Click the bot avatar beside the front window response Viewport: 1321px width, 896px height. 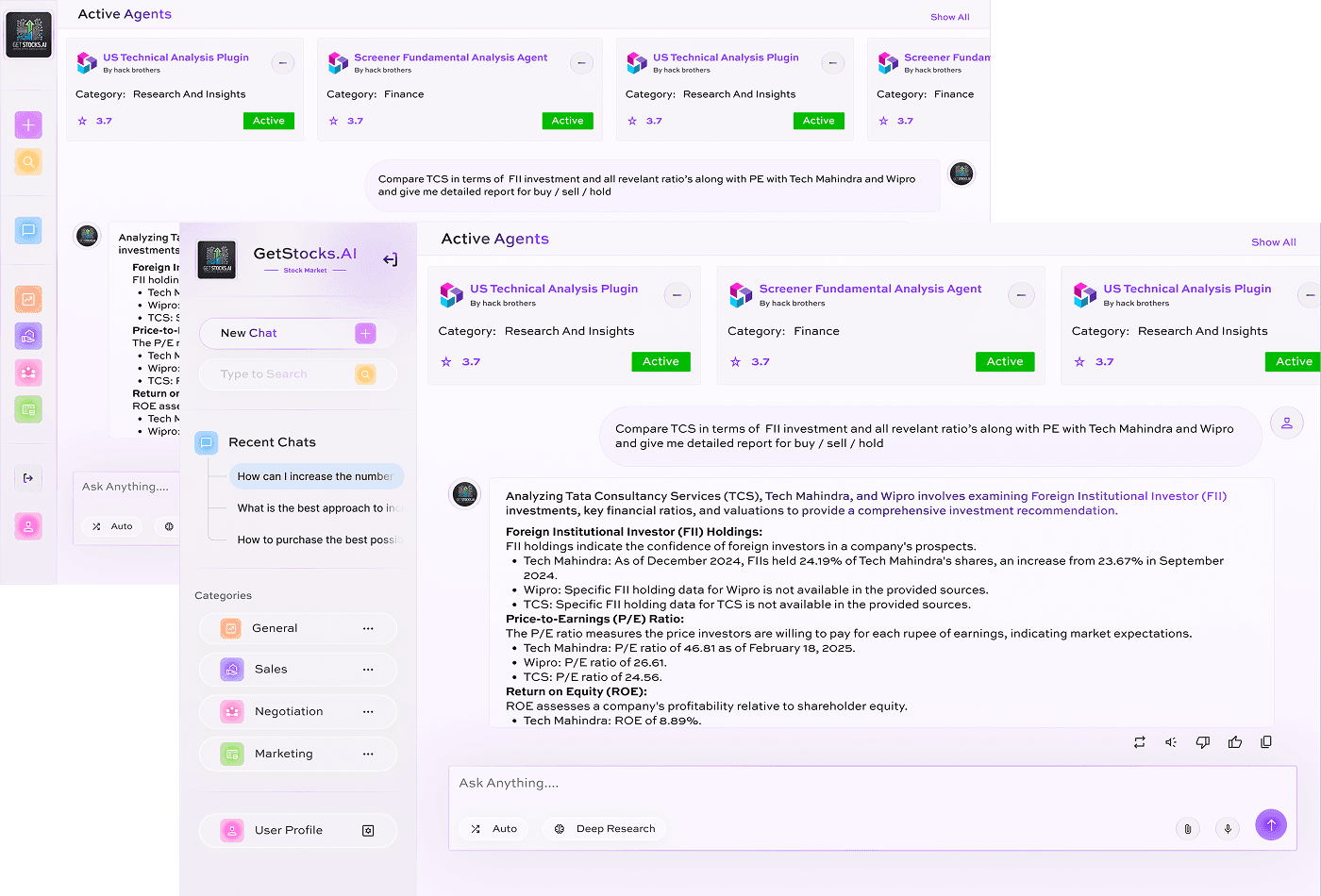465,493
